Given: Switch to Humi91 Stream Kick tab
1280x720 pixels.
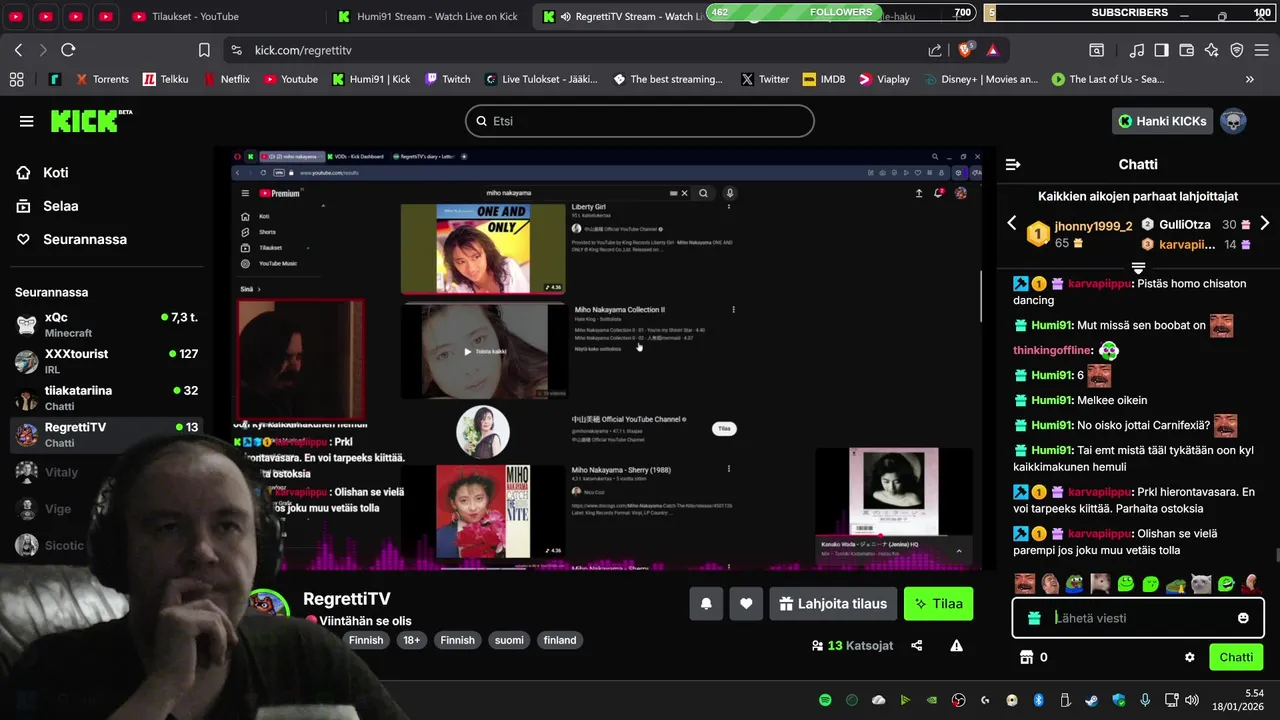Looking at the screenshot, I should pos(428,16).
